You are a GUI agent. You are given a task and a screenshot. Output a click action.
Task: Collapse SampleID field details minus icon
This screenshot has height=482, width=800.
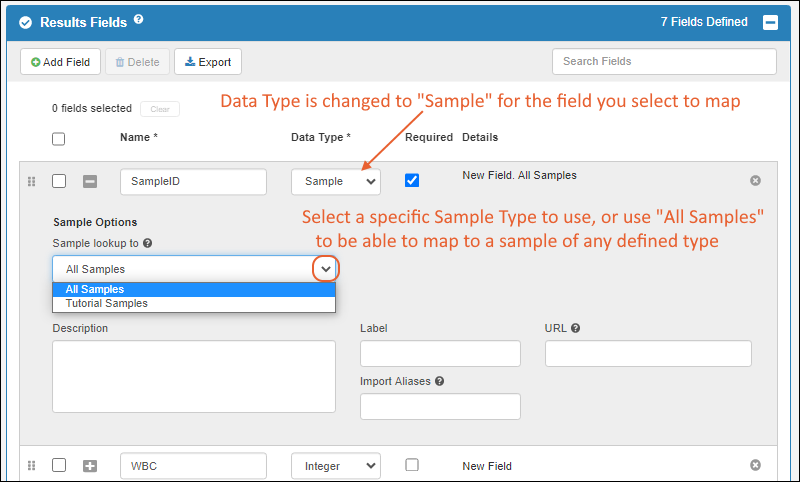[x=90, y=181]
